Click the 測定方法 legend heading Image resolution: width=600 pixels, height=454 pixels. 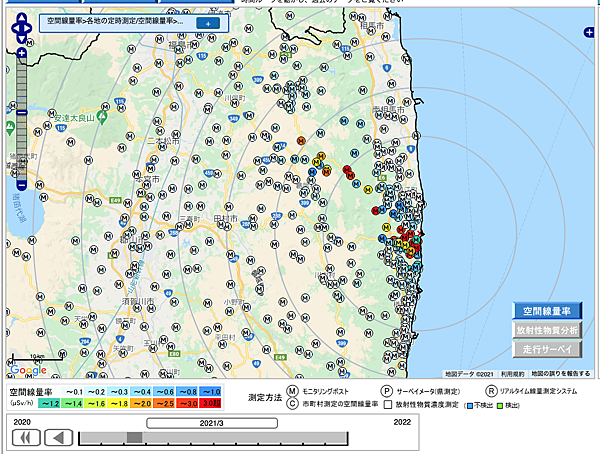pyautogui.click(x=265, y=398)
